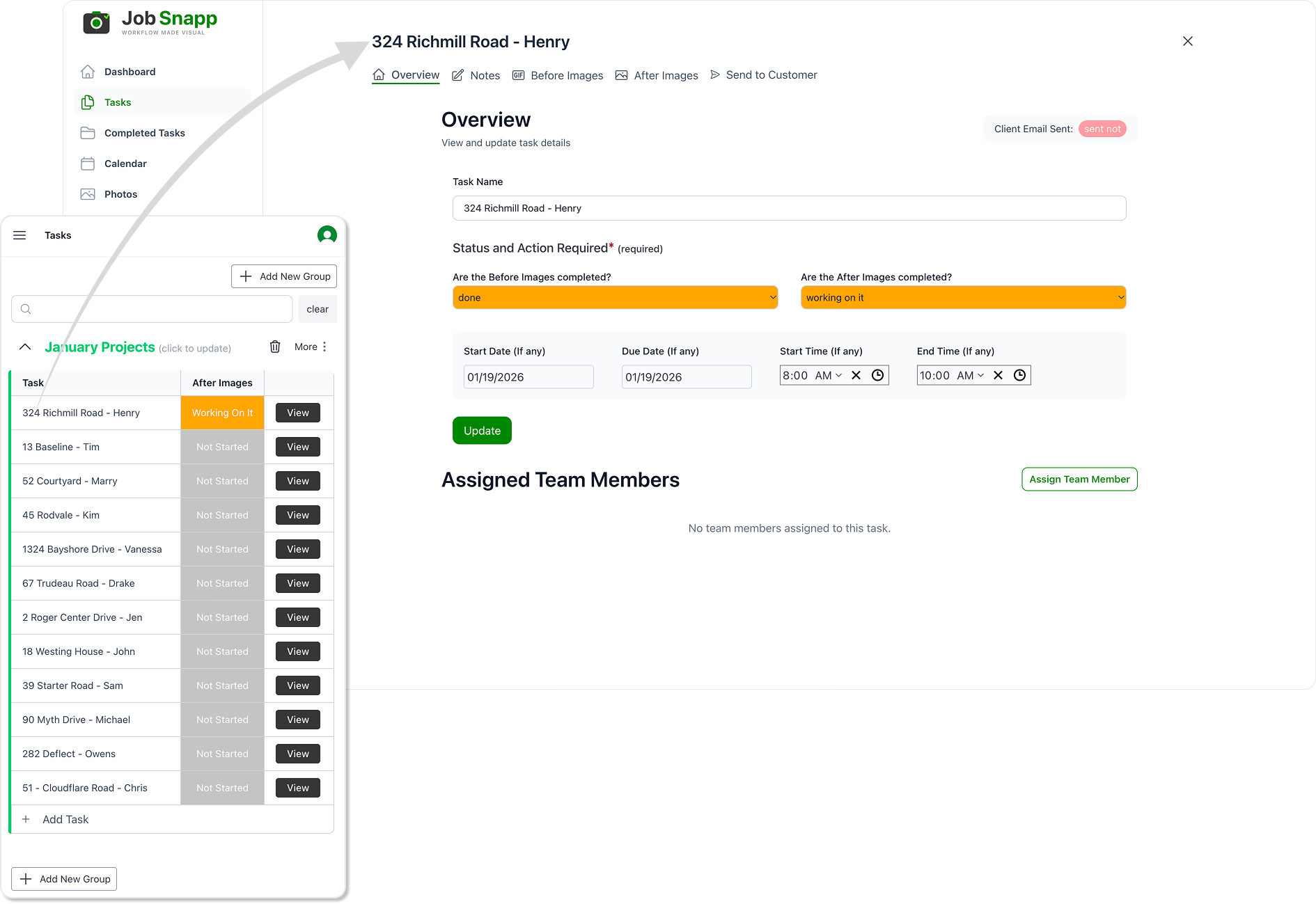The height and width of the screenshot is (904, 1316).
Task: Collapse the January Projects group
Action: 25,347
